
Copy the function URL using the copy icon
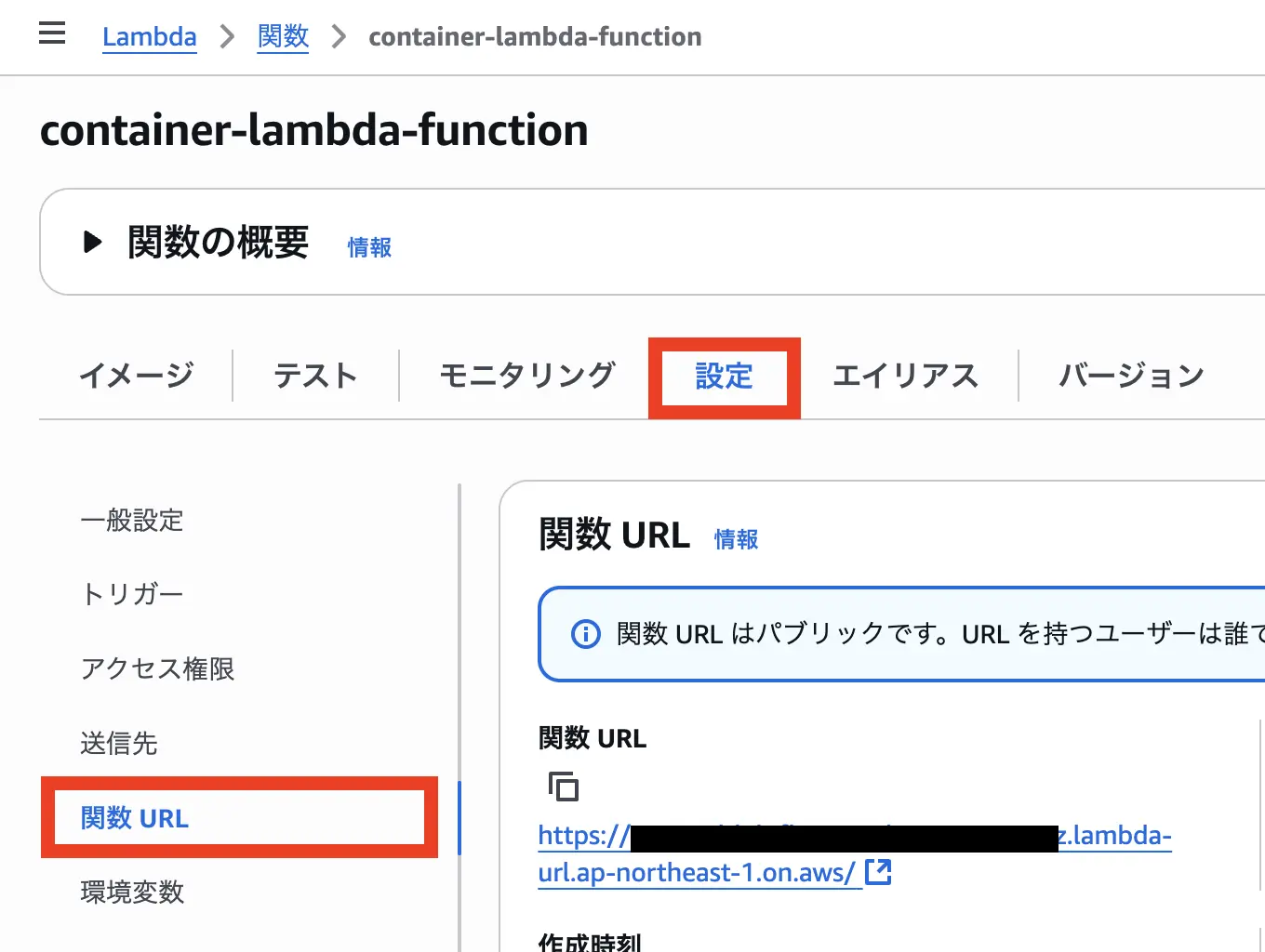click(x=564, y=786)
